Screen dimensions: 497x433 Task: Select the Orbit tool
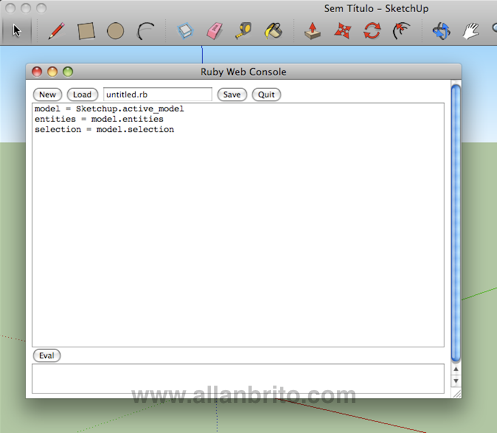click(x=441, y=31)
